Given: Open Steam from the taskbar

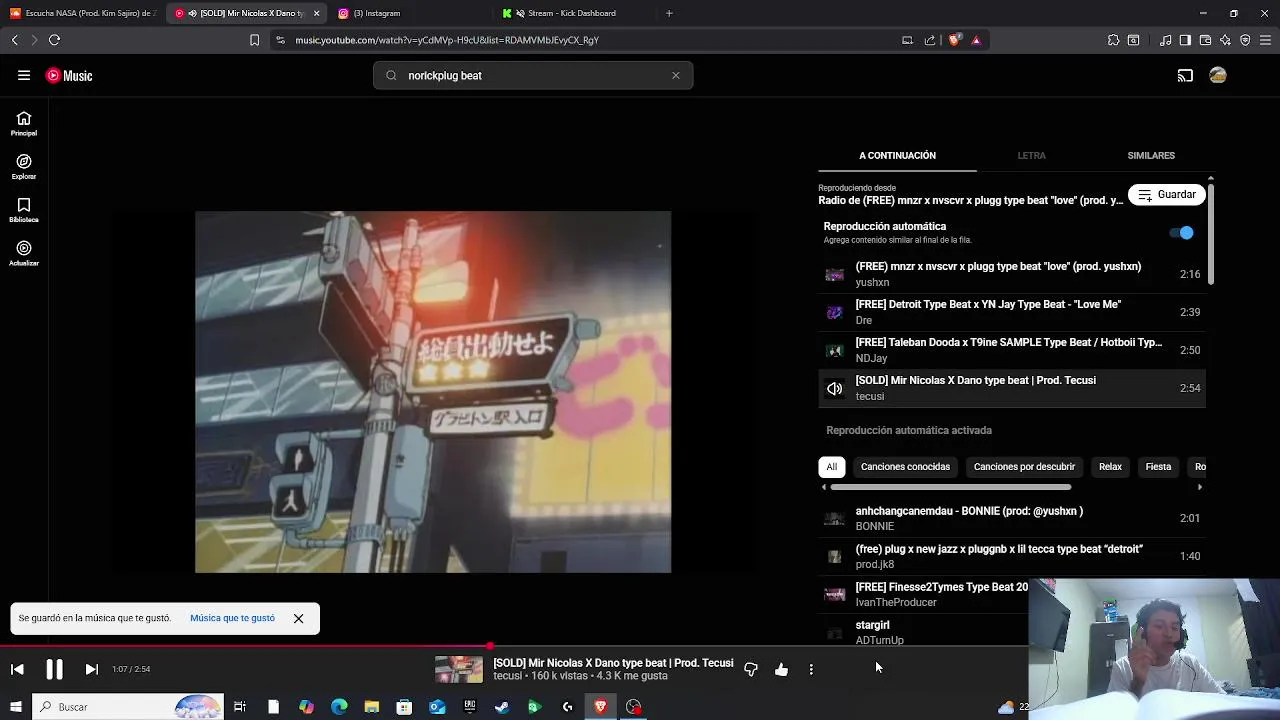Looking at the screenshot, I should pyautogui.click(x=502, y=707).
